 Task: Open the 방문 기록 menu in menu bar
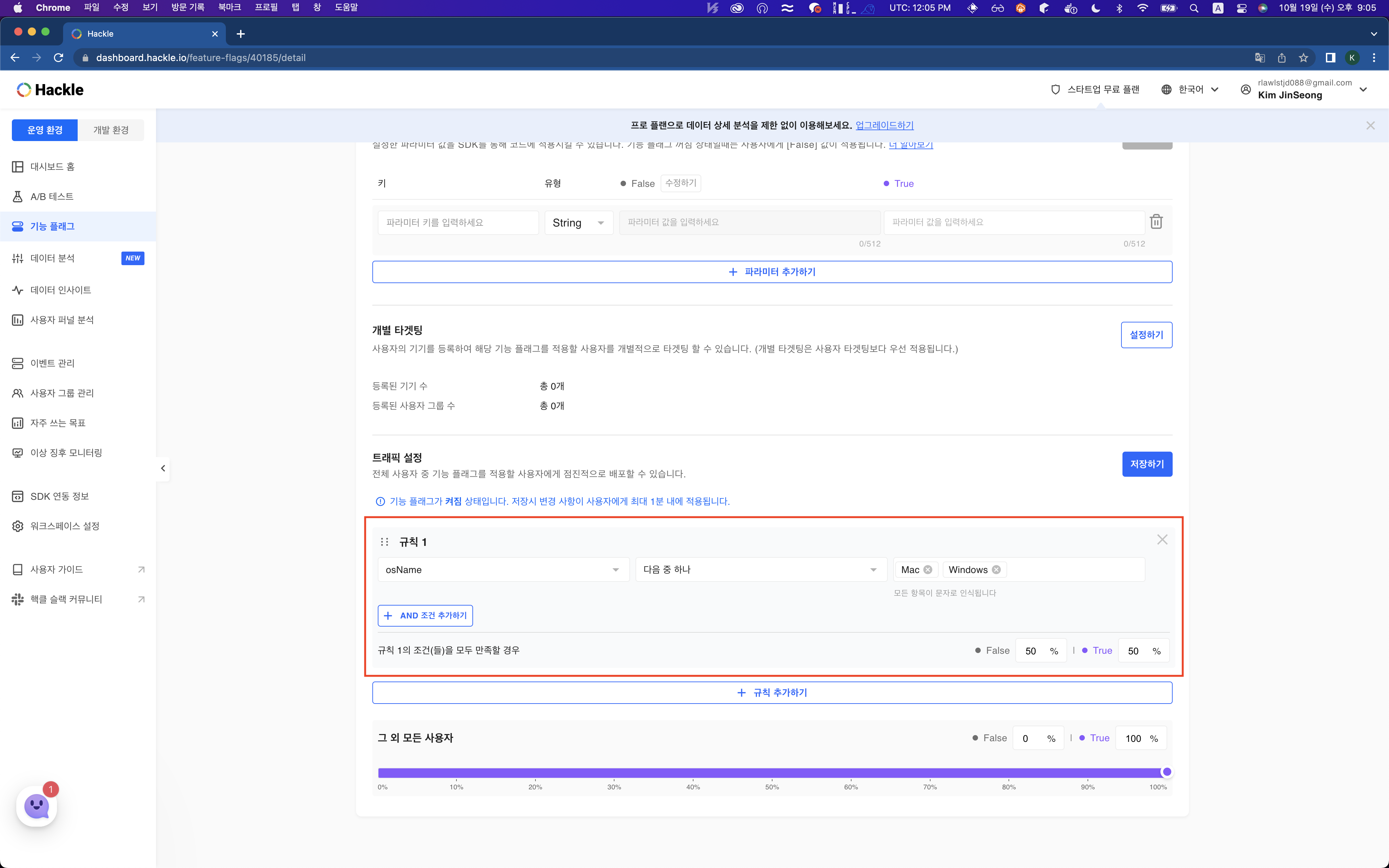click(188, 7)
